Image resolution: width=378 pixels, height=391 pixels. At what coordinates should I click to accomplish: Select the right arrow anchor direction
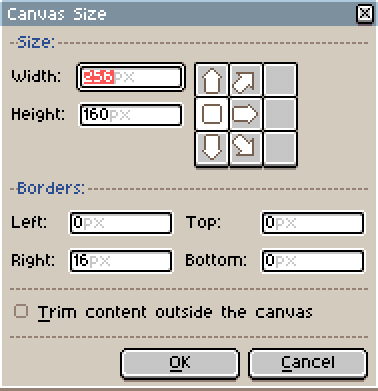(246, 114)
